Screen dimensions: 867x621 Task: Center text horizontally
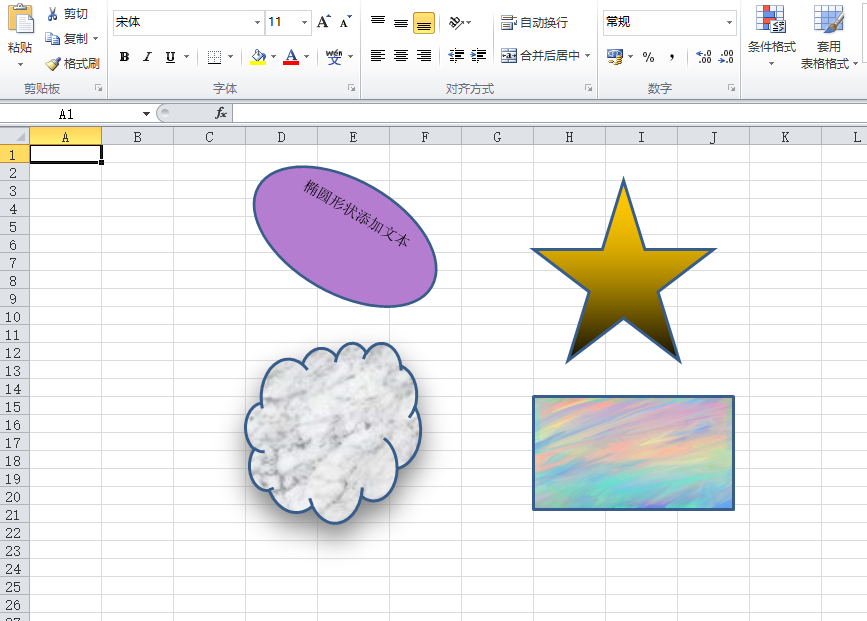pos(401,55)
